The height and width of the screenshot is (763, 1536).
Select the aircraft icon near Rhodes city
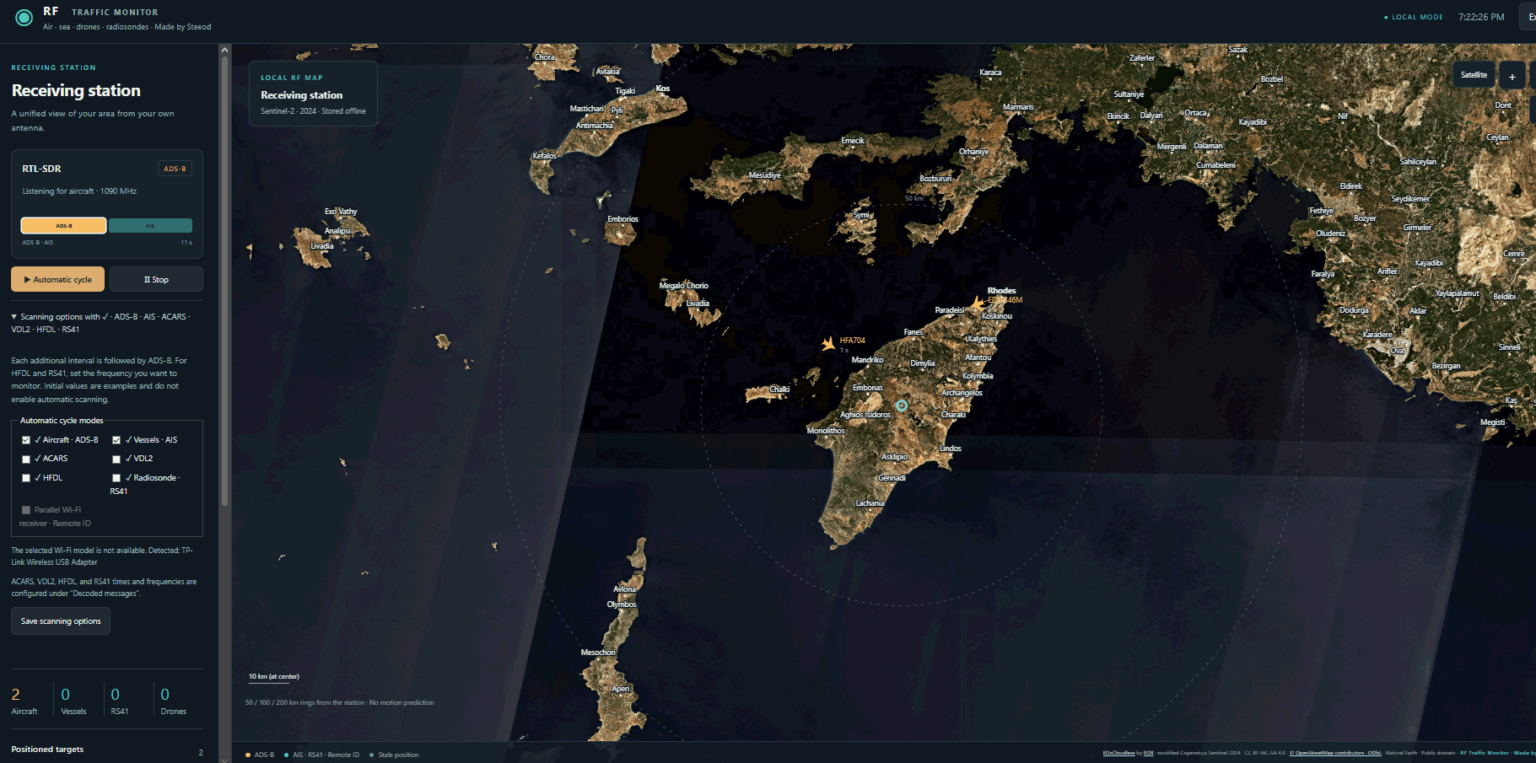coord(977,302)
